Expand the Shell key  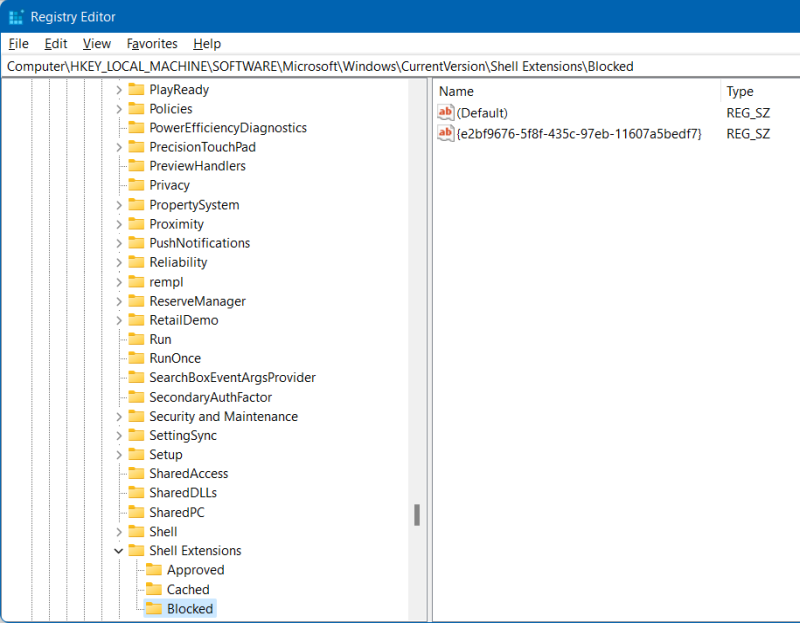[118, 532]
